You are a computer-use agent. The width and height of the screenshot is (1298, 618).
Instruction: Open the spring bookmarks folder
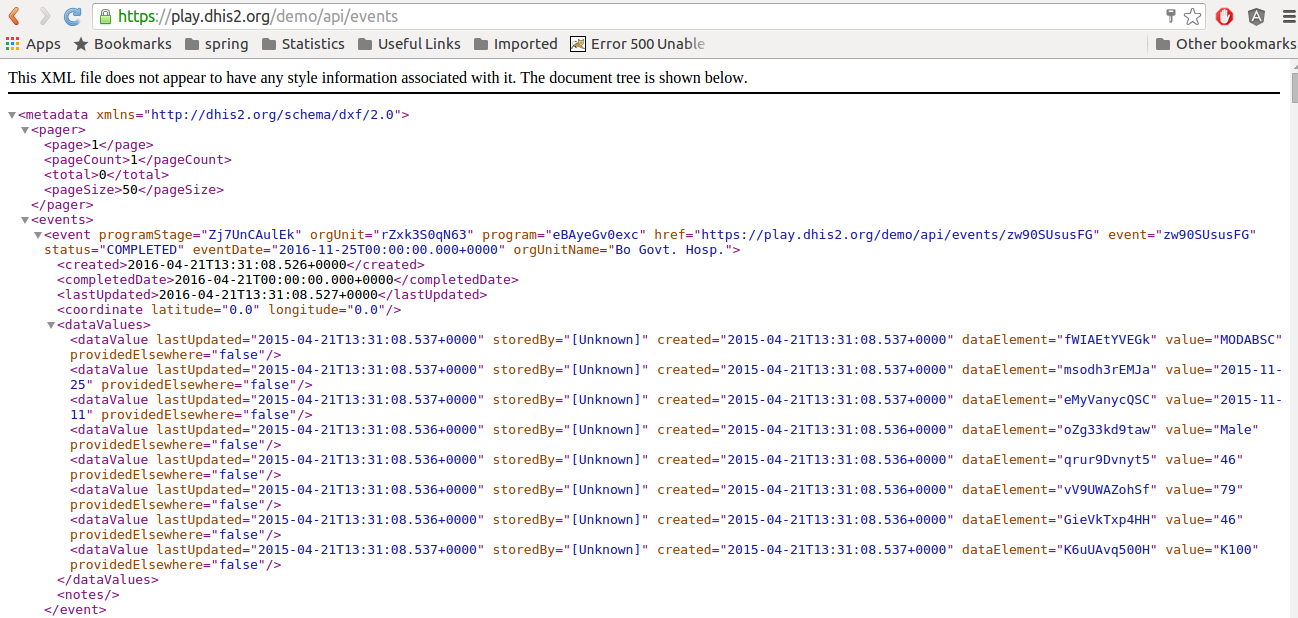click(216, 44)
